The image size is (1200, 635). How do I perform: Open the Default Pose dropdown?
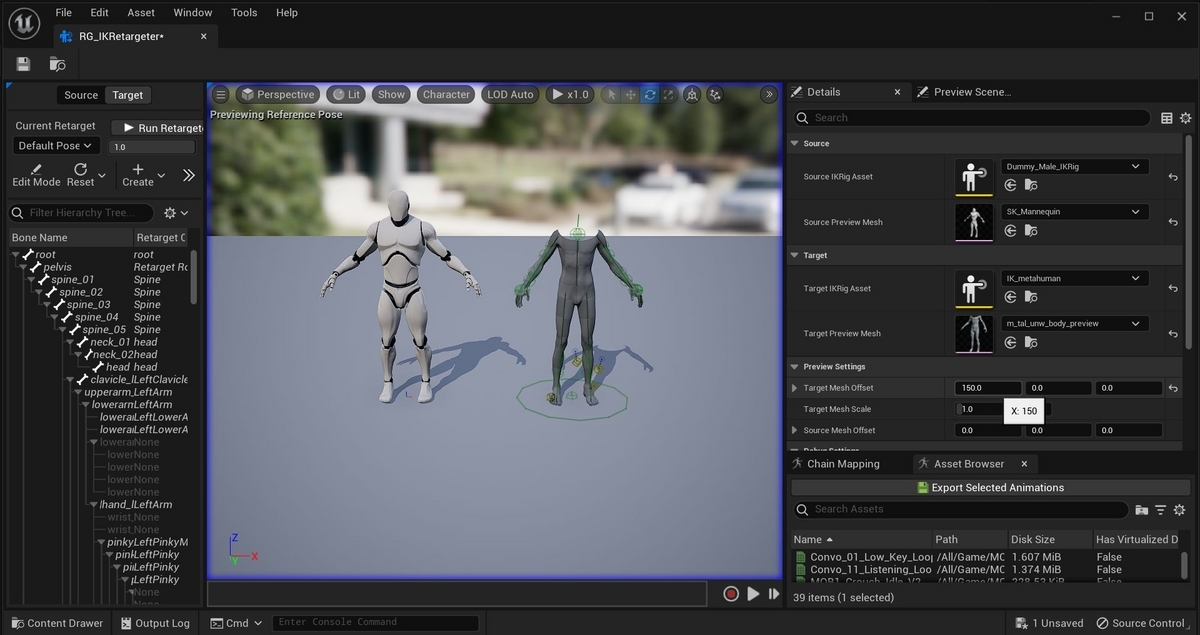coord(55,146)
